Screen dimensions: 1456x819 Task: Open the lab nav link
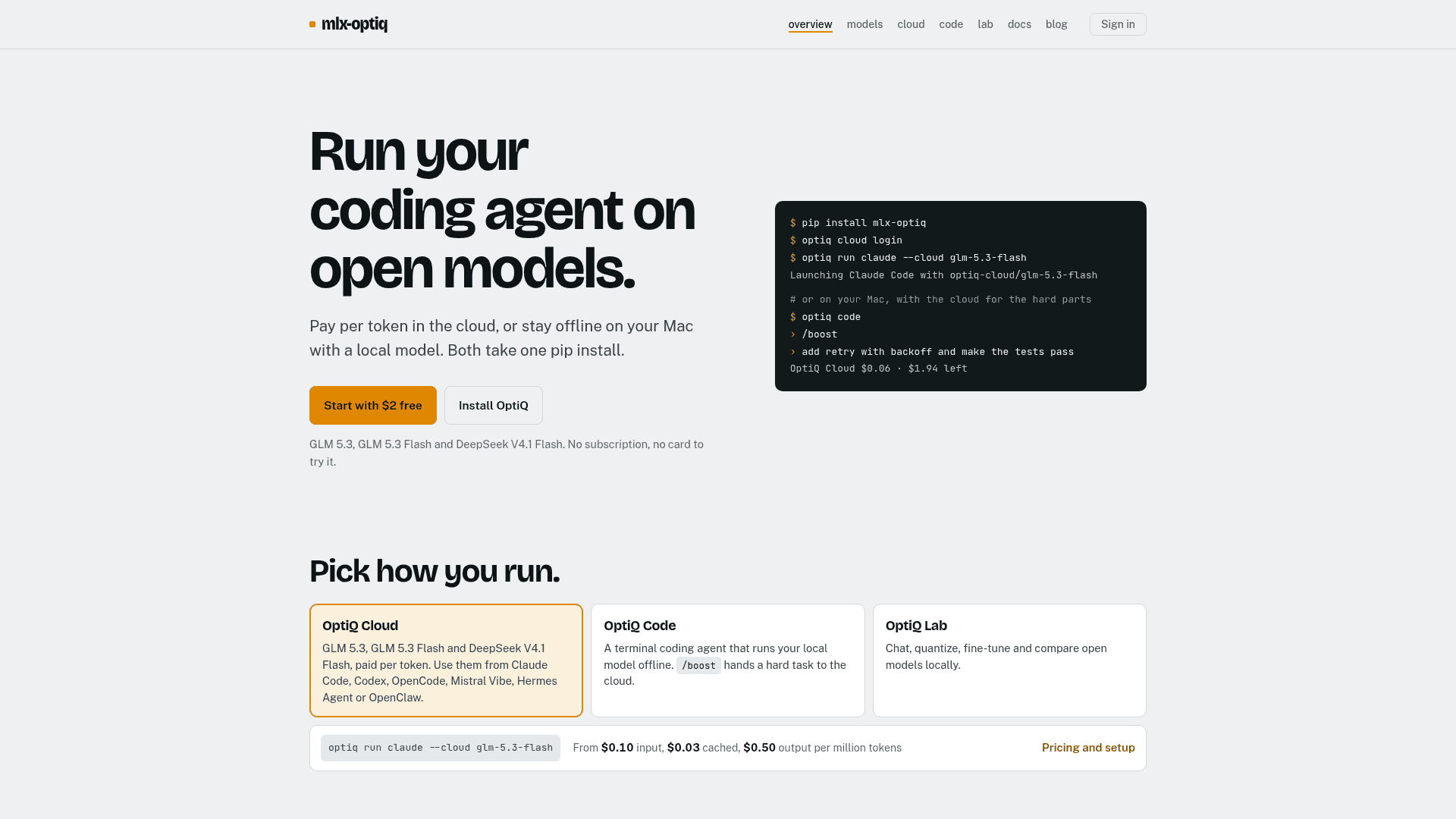click(985, 24)
